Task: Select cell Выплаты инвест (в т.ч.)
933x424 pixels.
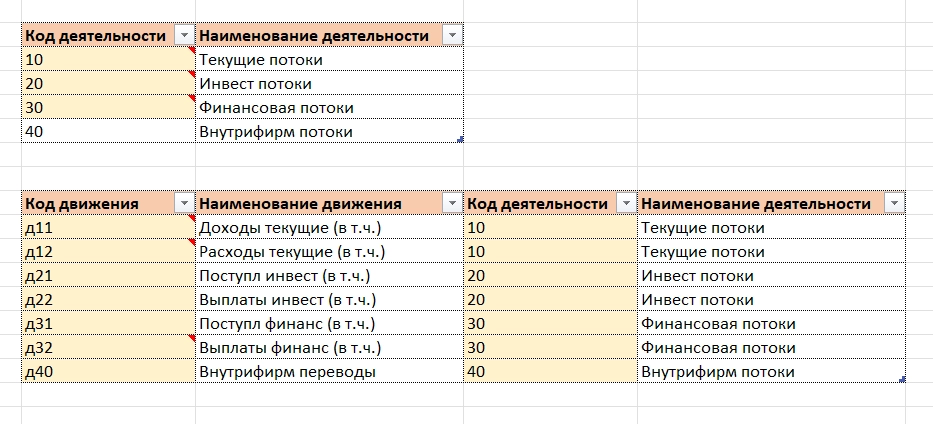Action: pos(330,300)
